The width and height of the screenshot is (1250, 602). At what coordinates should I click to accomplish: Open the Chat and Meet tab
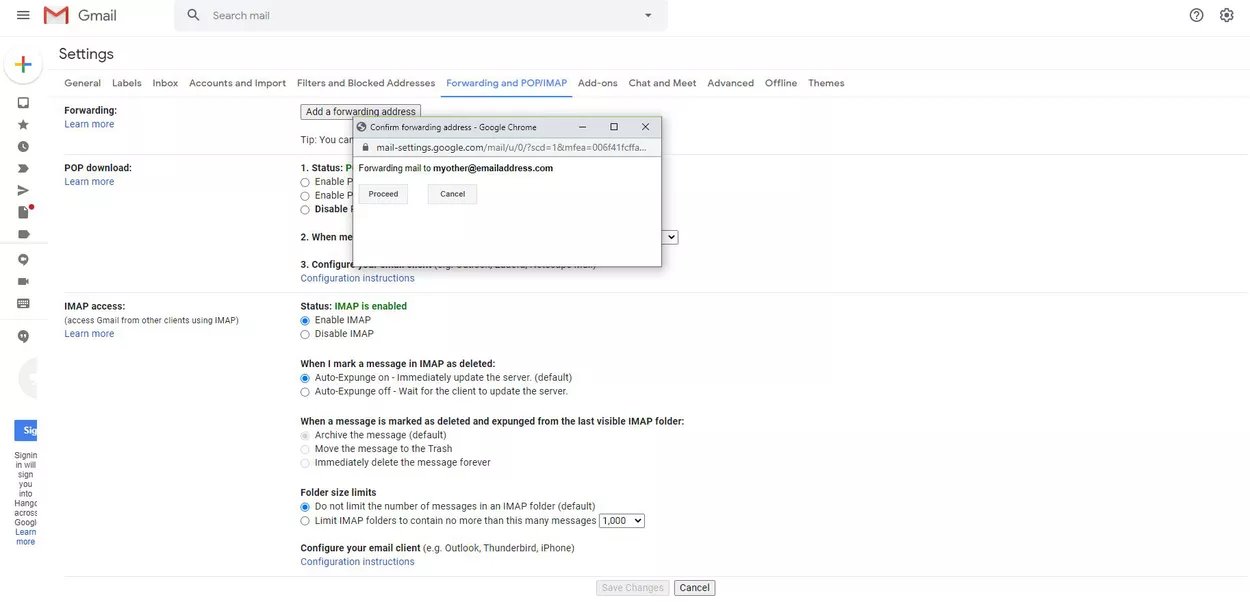pyautogui.click(x=662, y=83)
